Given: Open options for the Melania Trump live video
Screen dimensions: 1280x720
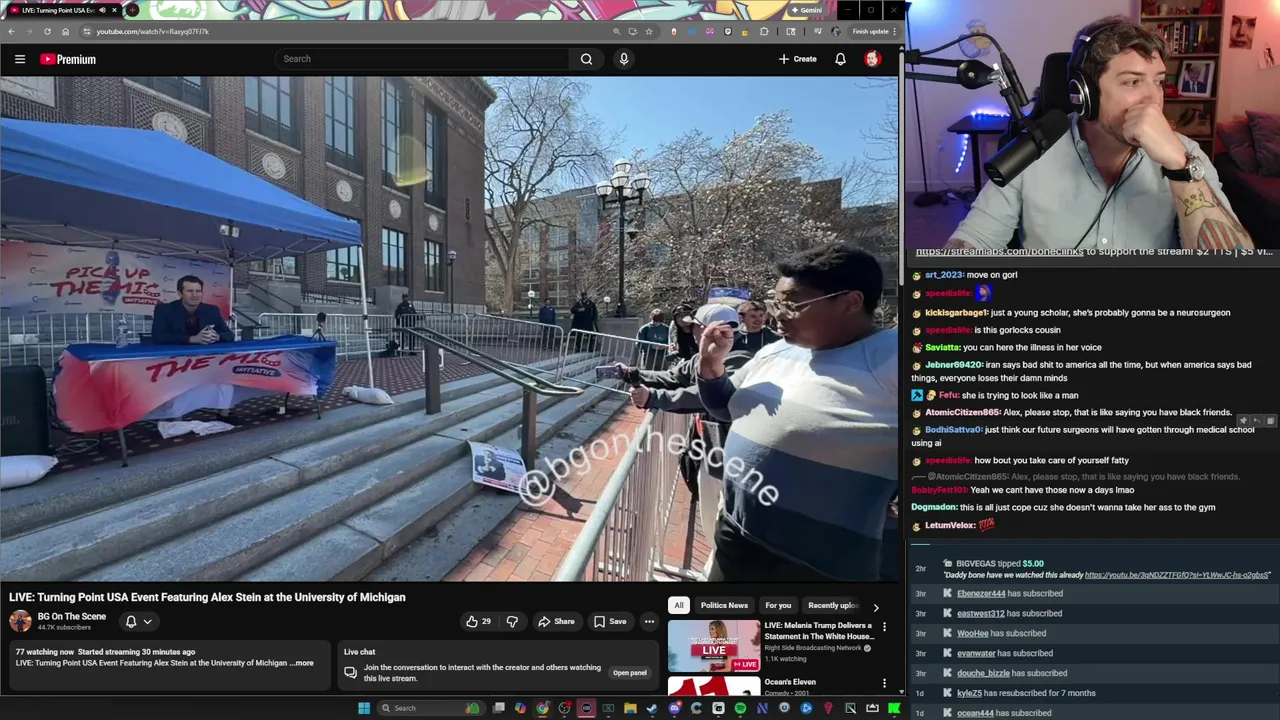Looking at the screenshot, I should click(x=884, y=627).
